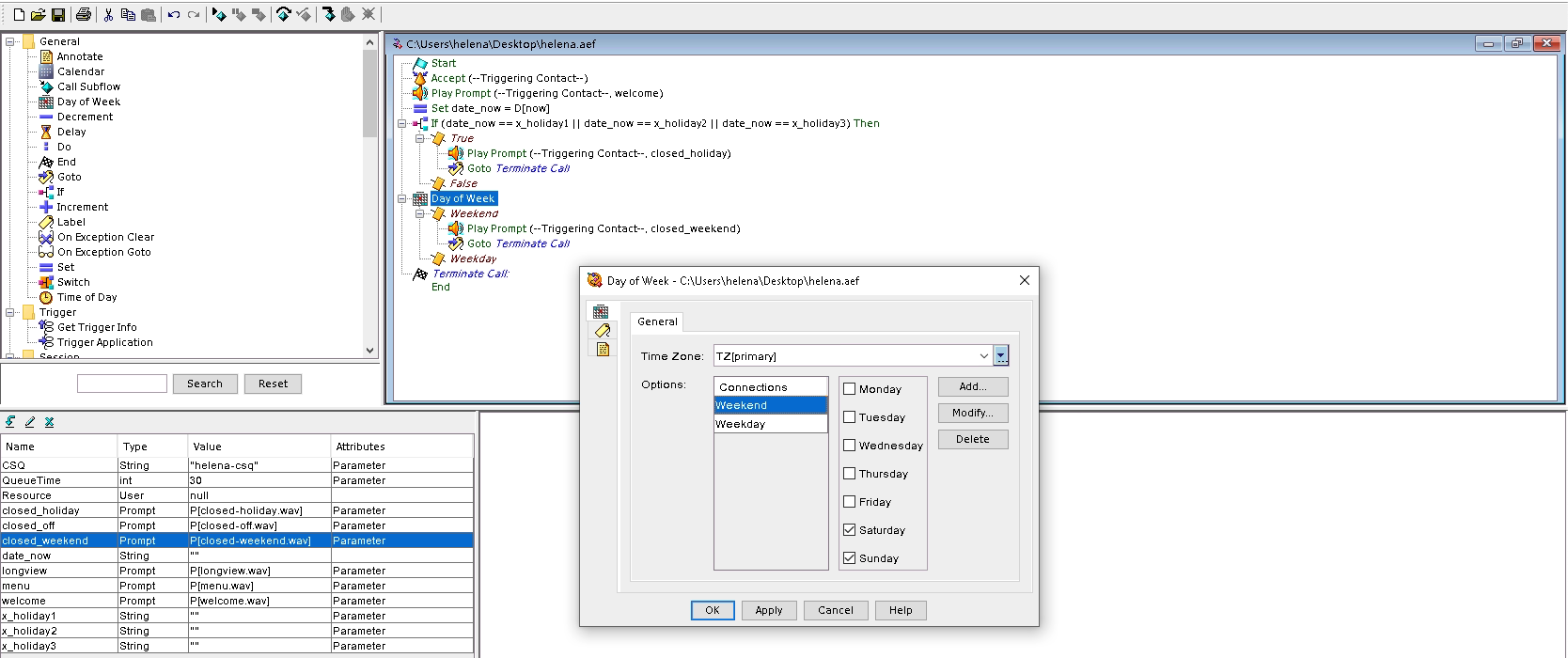The height and width of the screenshot is (658, 1568).
Task: Click the Print toolbar icon
Action: click(84, 14)
